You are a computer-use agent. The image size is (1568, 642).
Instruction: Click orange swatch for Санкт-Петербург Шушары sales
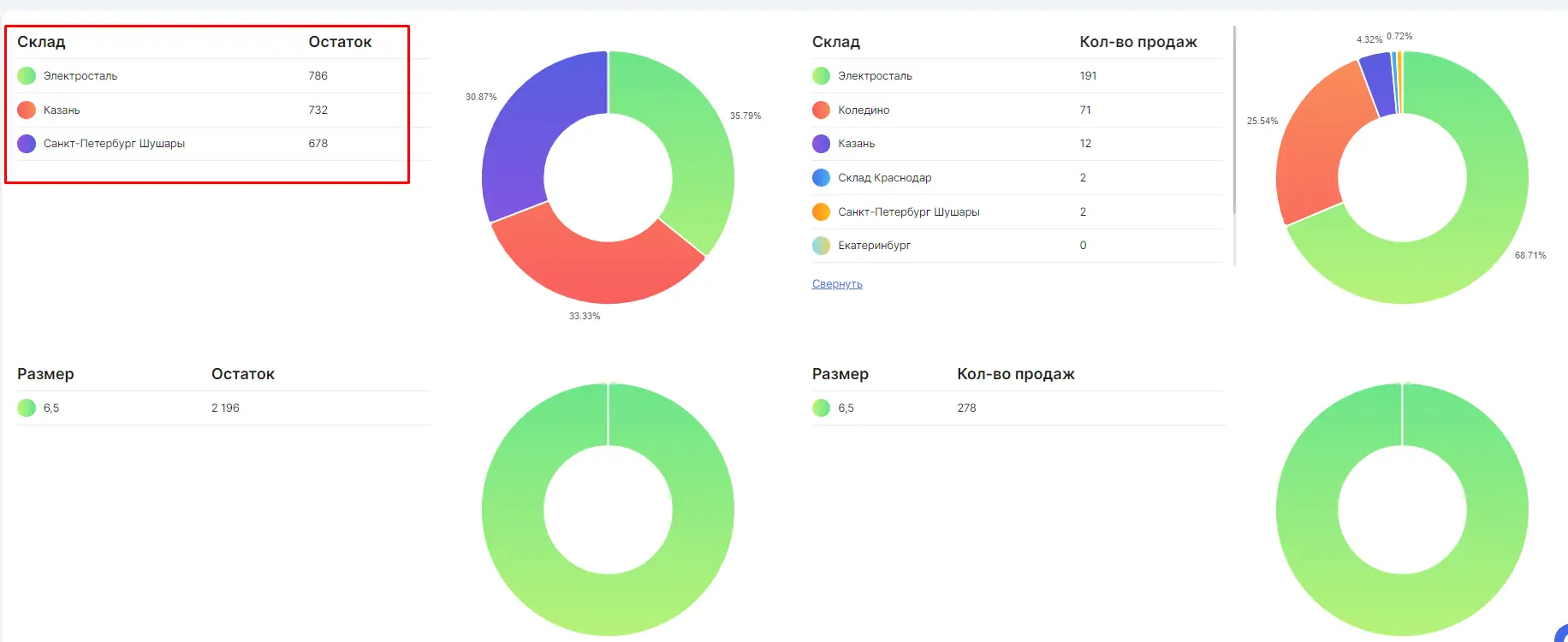(821, 211)
